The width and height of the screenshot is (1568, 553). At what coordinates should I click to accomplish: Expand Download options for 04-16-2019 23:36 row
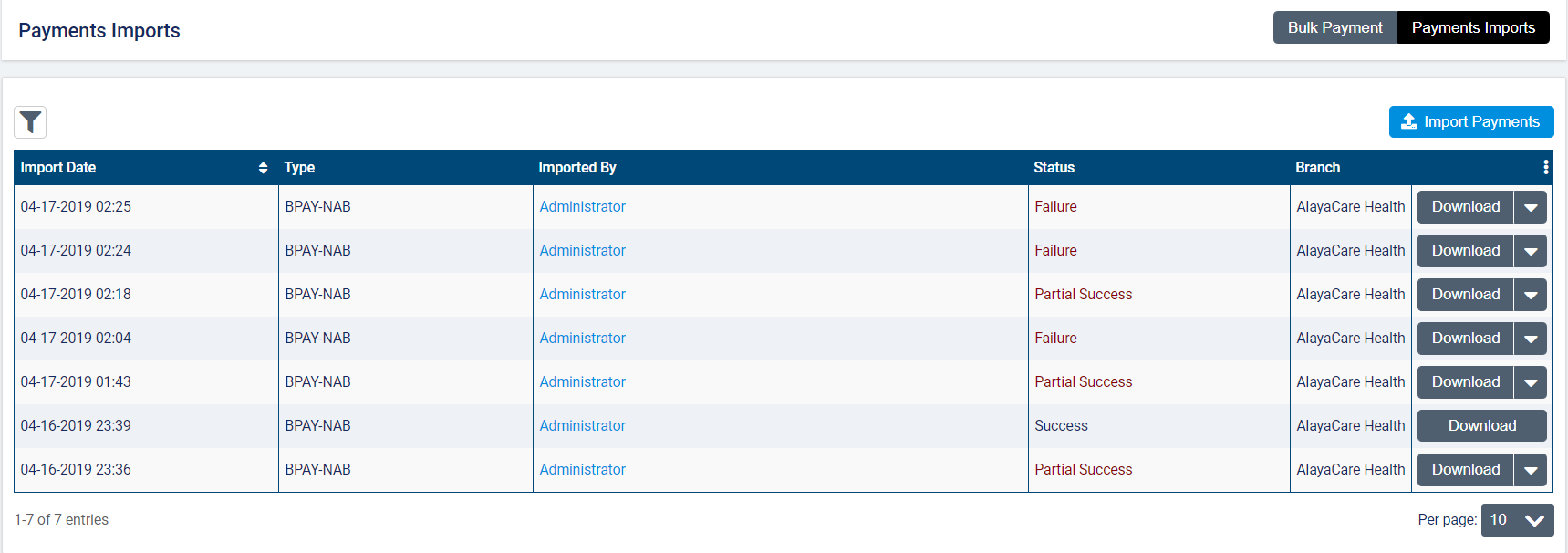1530,470
